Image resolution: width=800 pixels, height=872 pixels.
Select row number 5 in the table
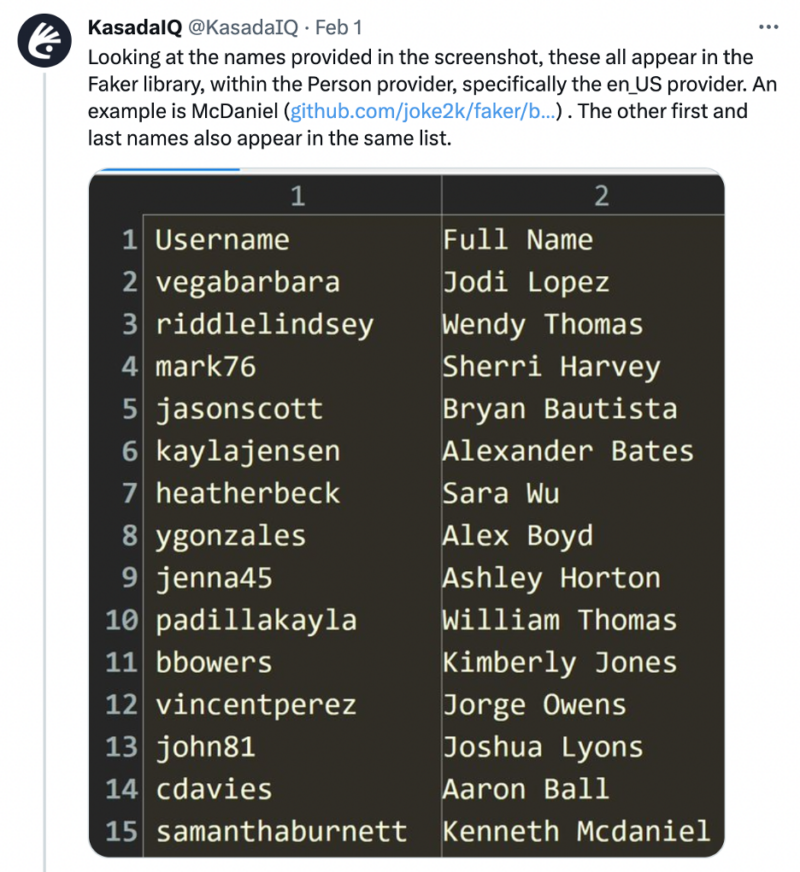coord(129,409)
